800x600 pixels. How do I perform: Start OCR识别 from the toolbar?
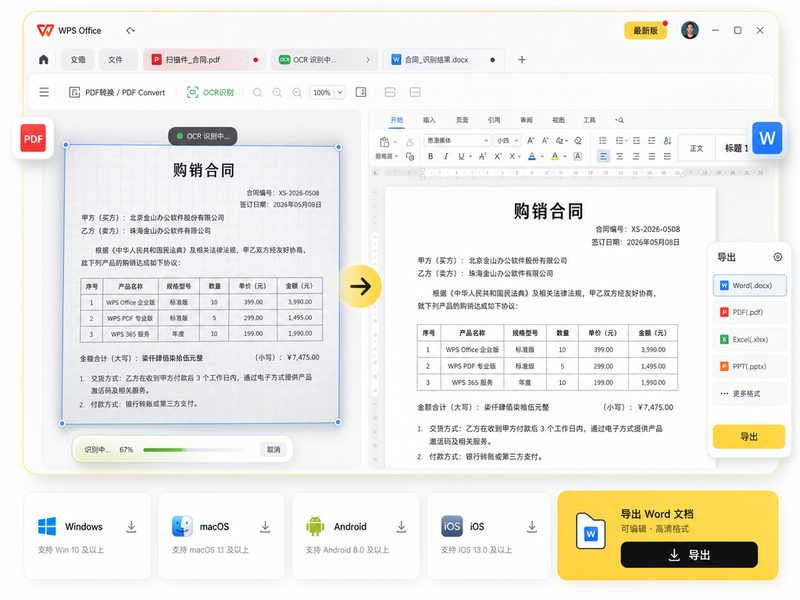pos(210,92)
